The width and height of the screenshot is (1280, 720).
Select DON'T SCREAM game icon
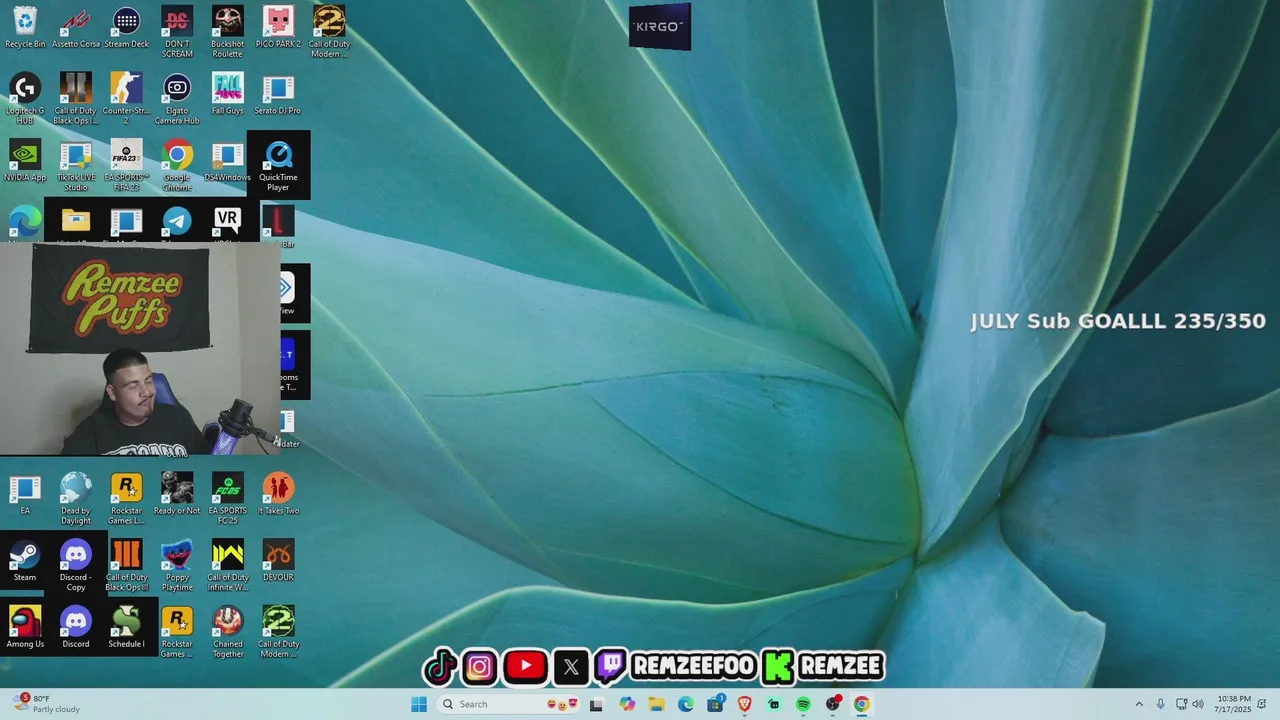177,32
